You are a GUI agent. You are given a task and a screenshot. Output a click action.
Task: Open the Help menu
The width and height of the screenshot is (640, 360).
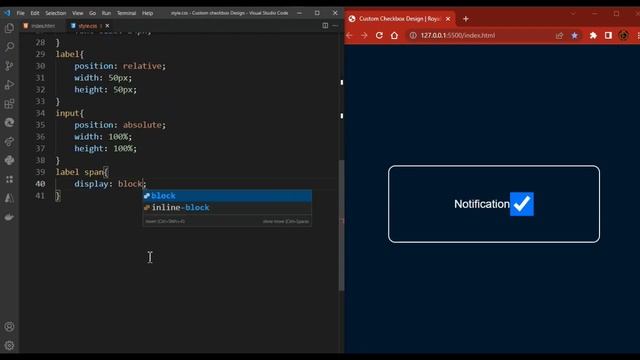(x=147, y=13)
